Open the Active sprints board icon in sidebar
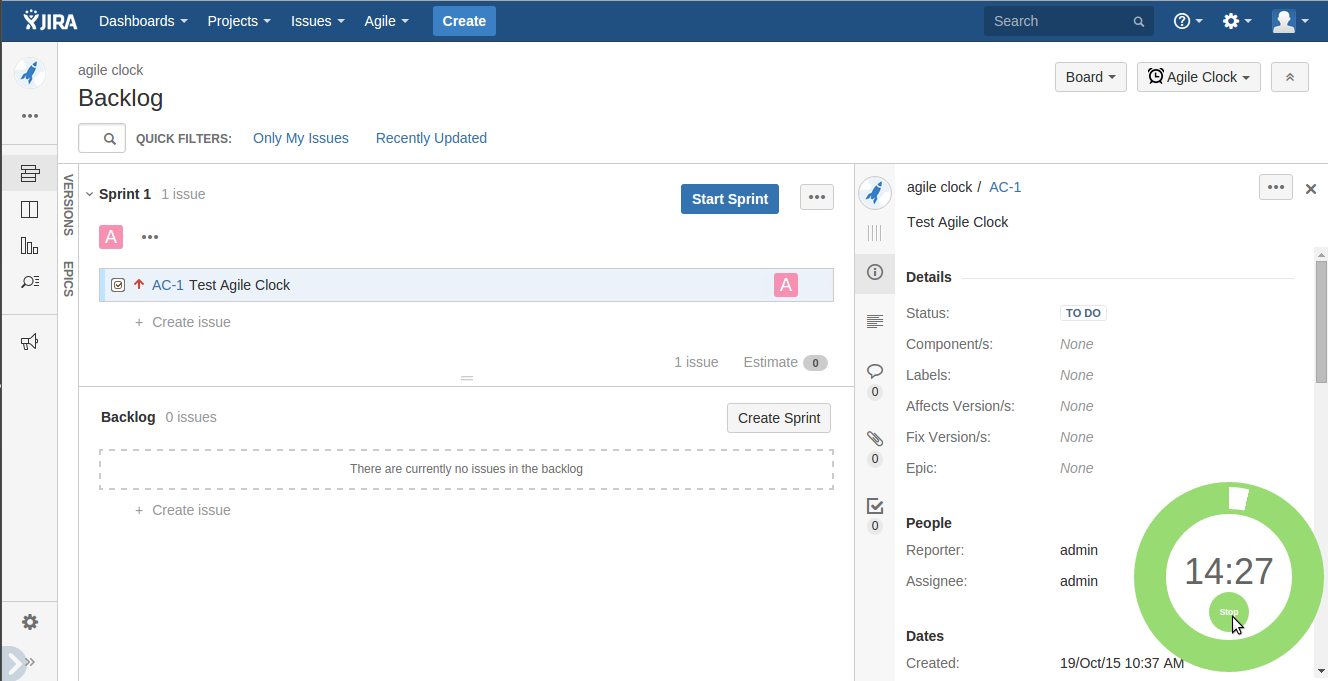 (30, 209)
